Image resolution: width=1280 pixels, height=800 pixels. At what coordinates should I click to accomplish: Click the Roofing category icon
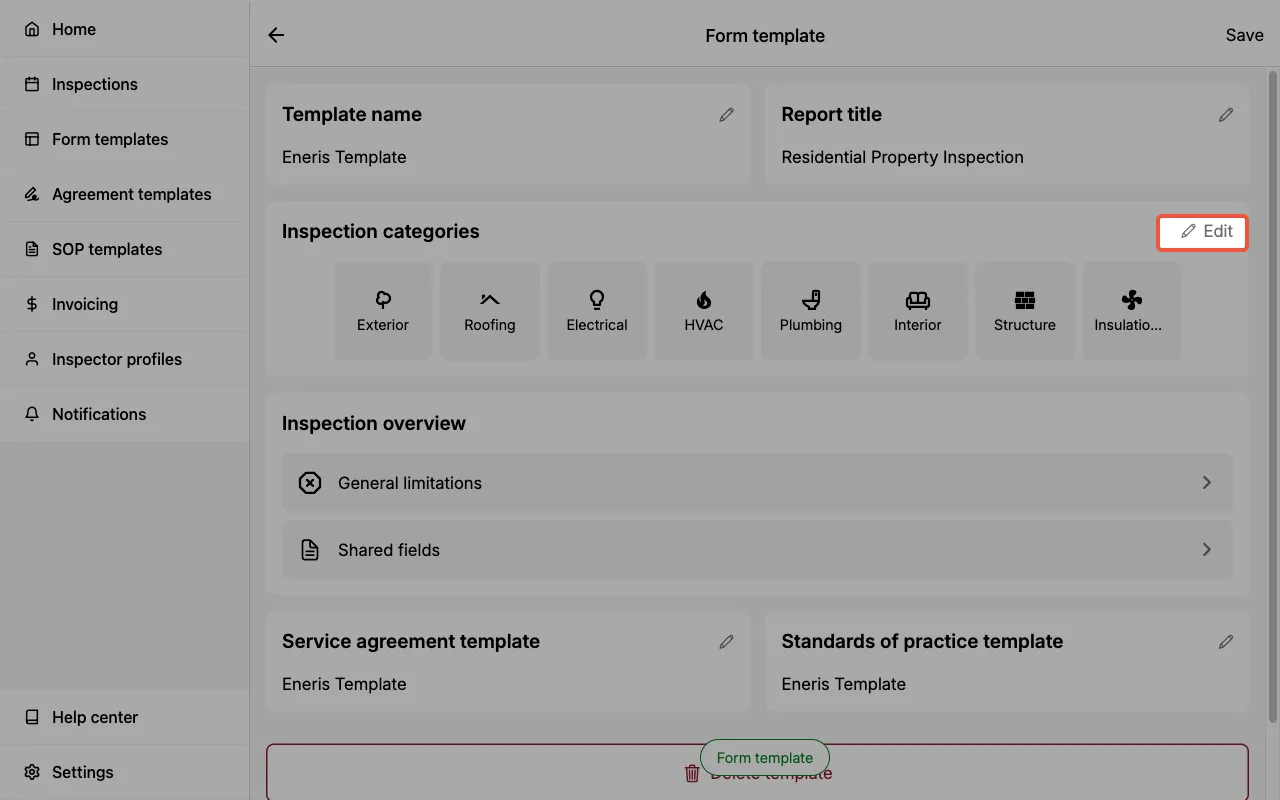pyautogui.click(x=490, y=310)
